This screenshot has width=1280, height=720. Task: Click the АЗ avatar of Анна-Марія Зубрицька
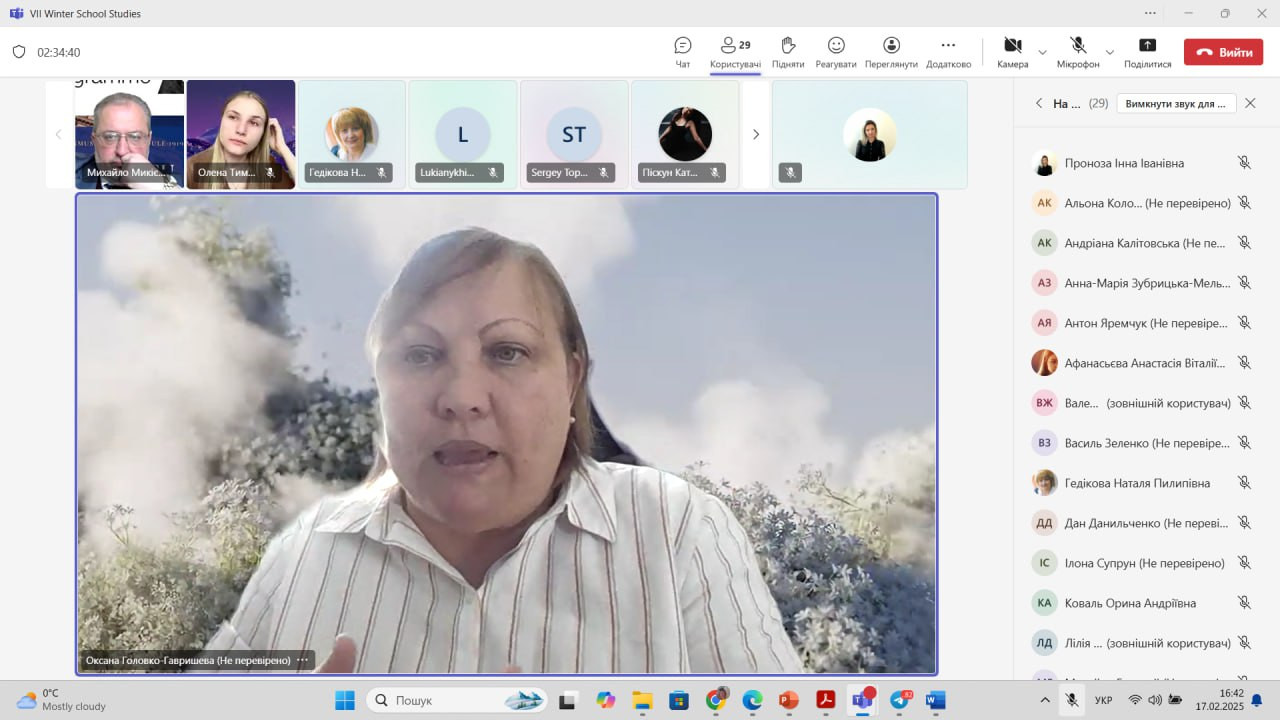(1044, 283)
